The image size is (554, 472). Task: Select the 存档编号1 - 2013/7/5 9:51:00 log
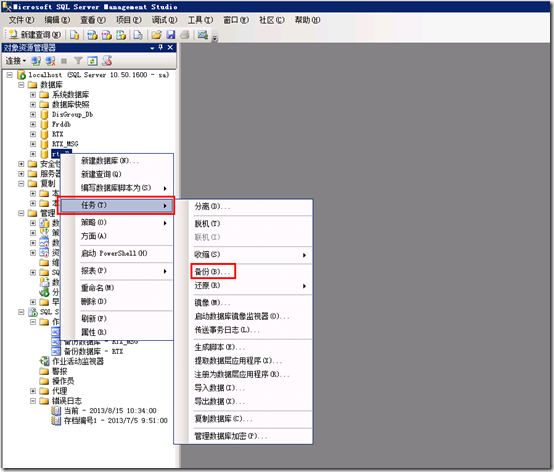116,420
